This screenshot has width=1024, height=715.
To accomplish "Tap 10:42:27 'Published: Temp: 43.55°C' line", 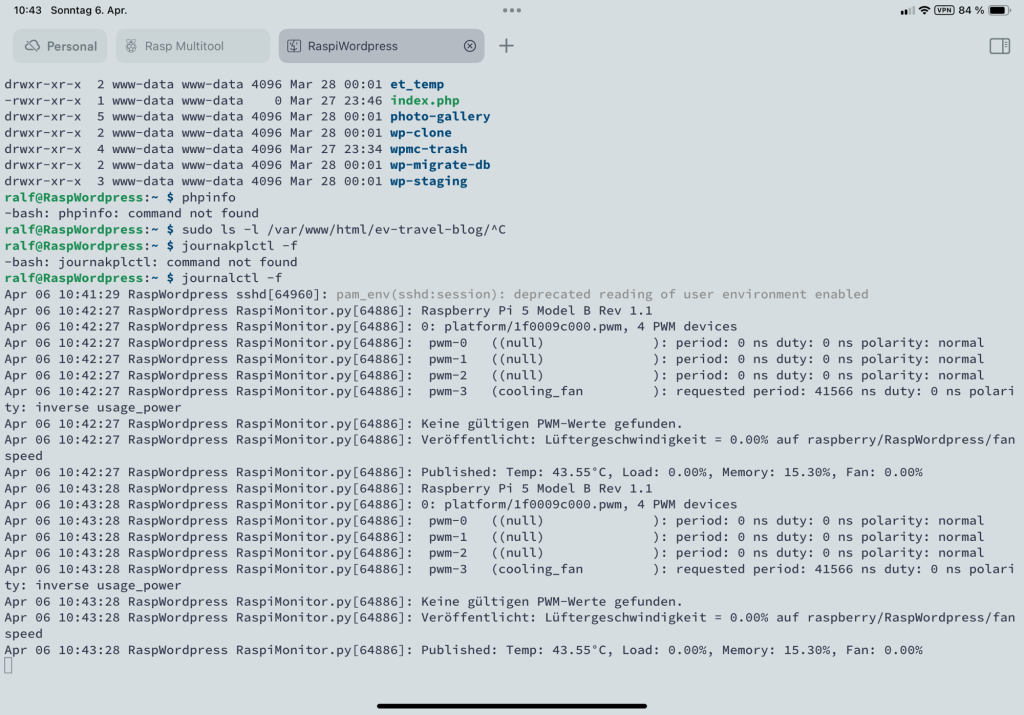I will [463, 472].
